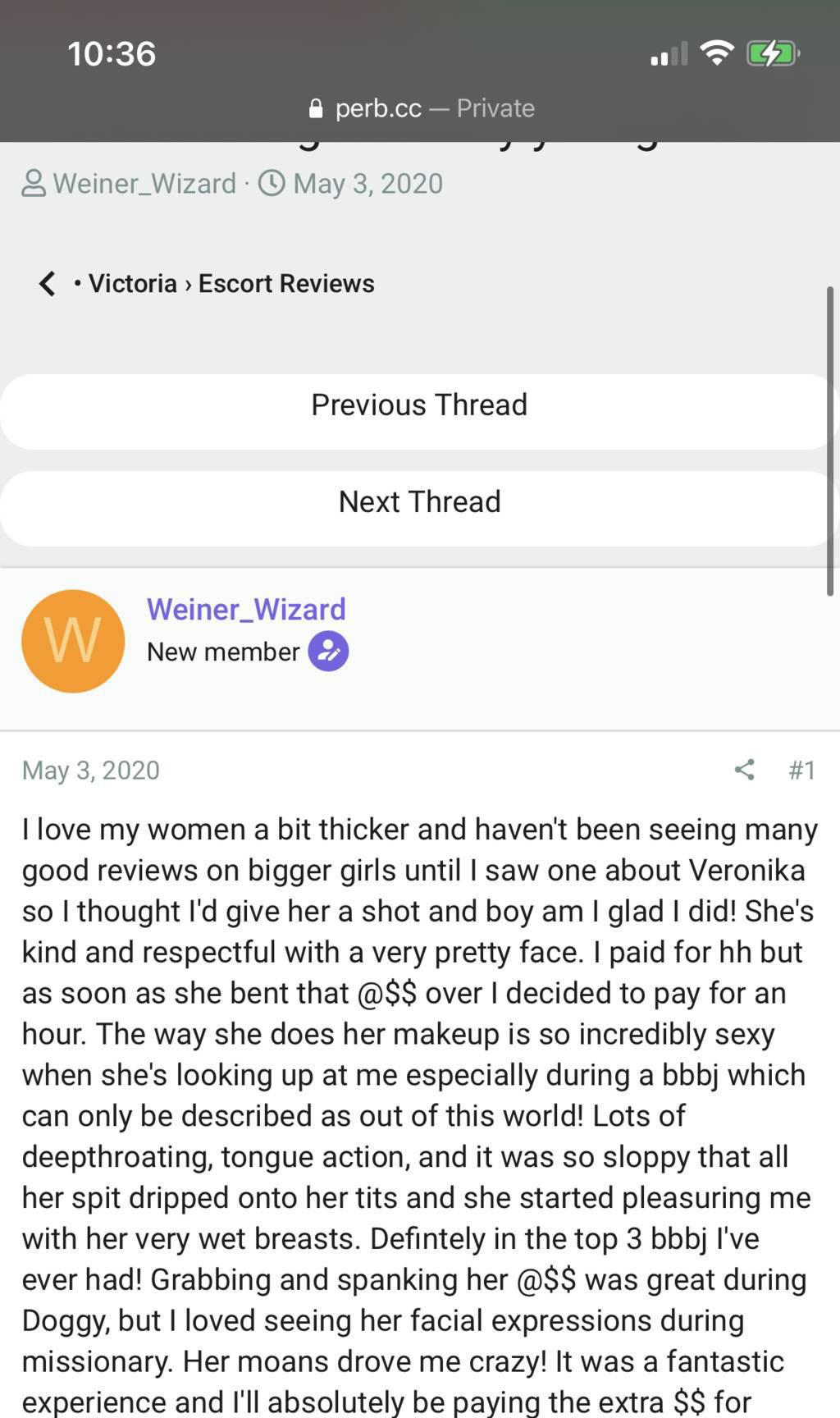Click the clock icon beside thread date
Screen dimensions: 840x1418
pyautogui.click(x=272, y=183)
